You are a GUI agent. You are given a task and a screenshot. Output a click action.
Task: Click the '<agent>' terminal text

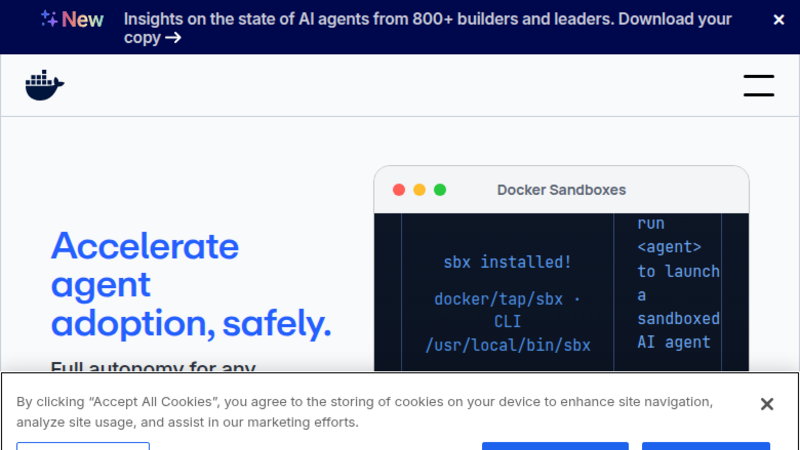(669, 247)
